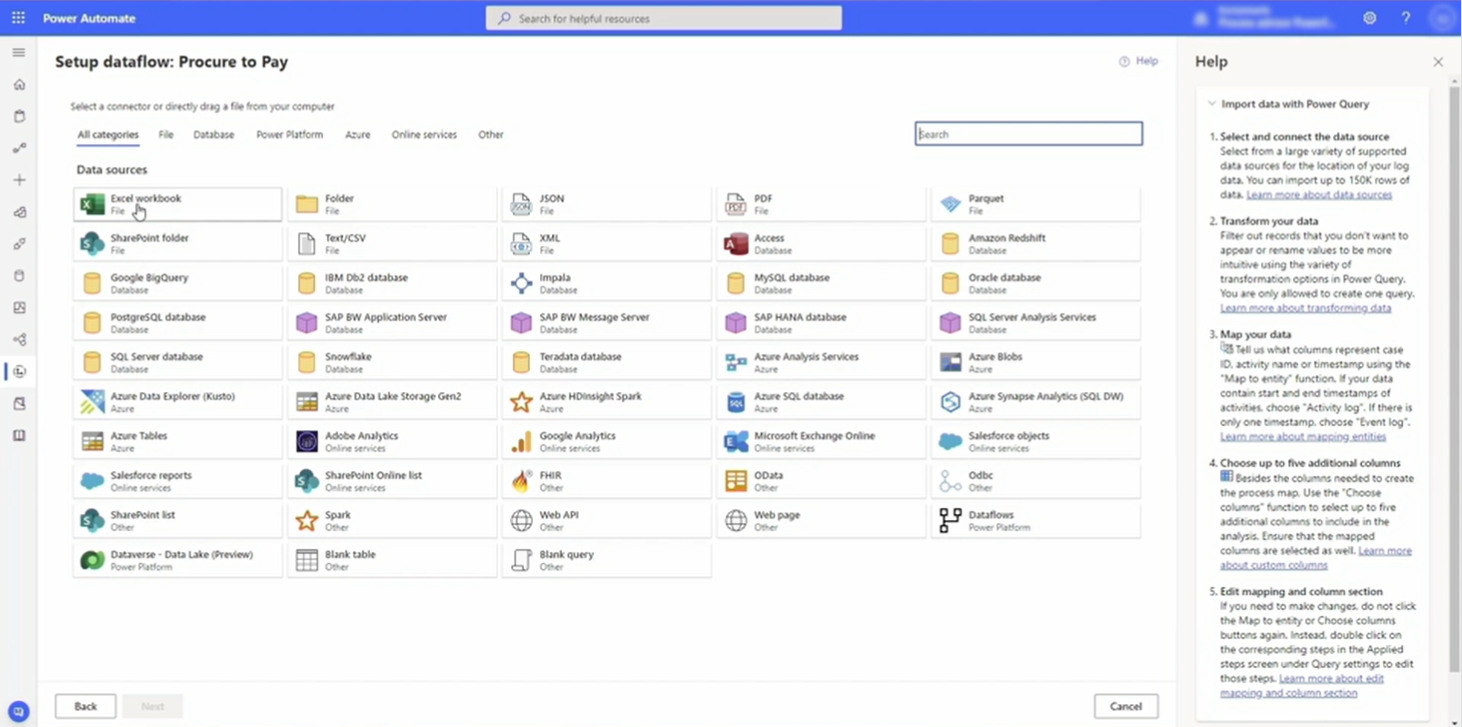Open the 'Learn more about data sources' link

point(1322,194)
